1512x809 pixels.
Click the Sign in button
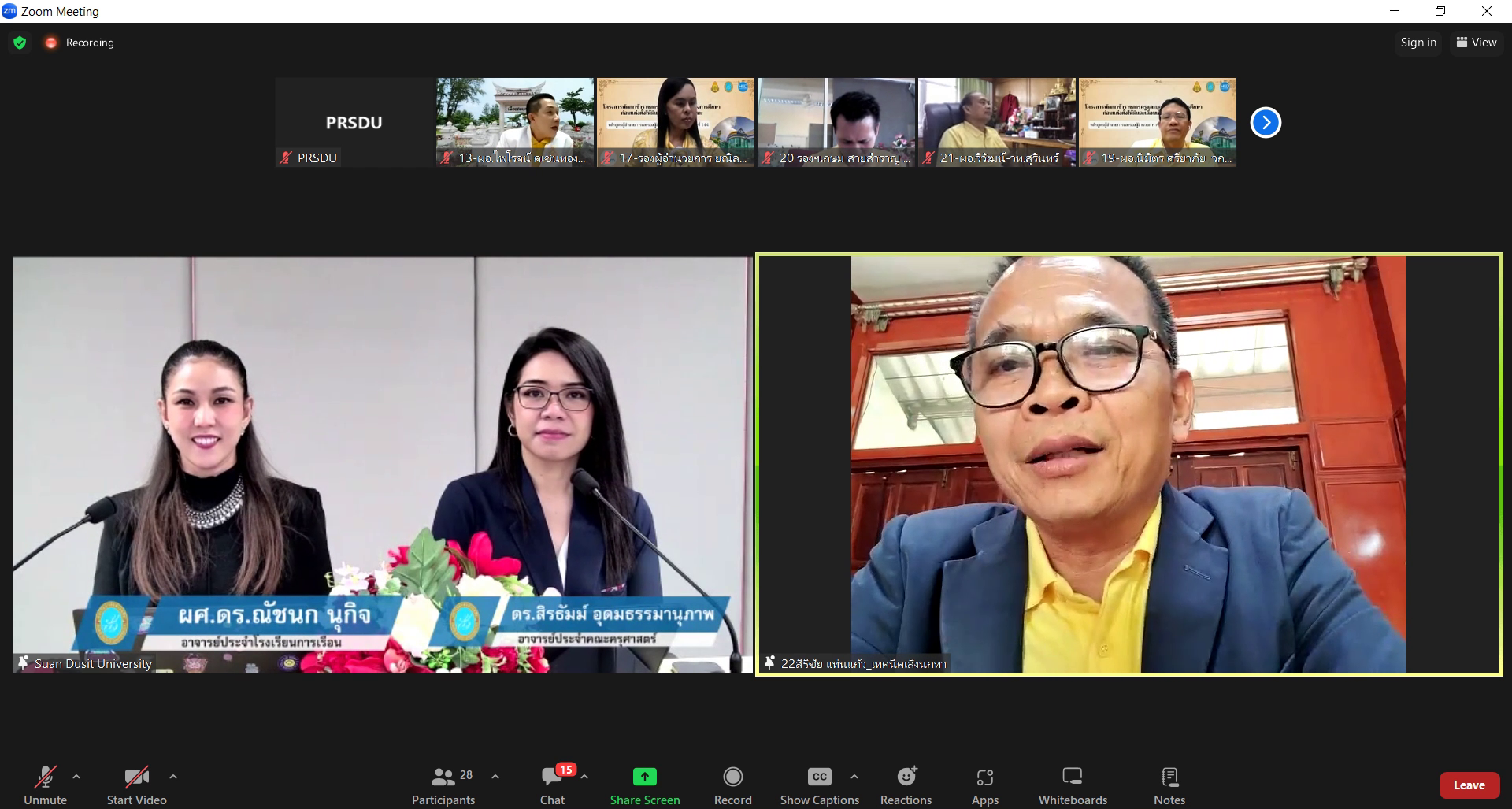[x=1417, y=43]
